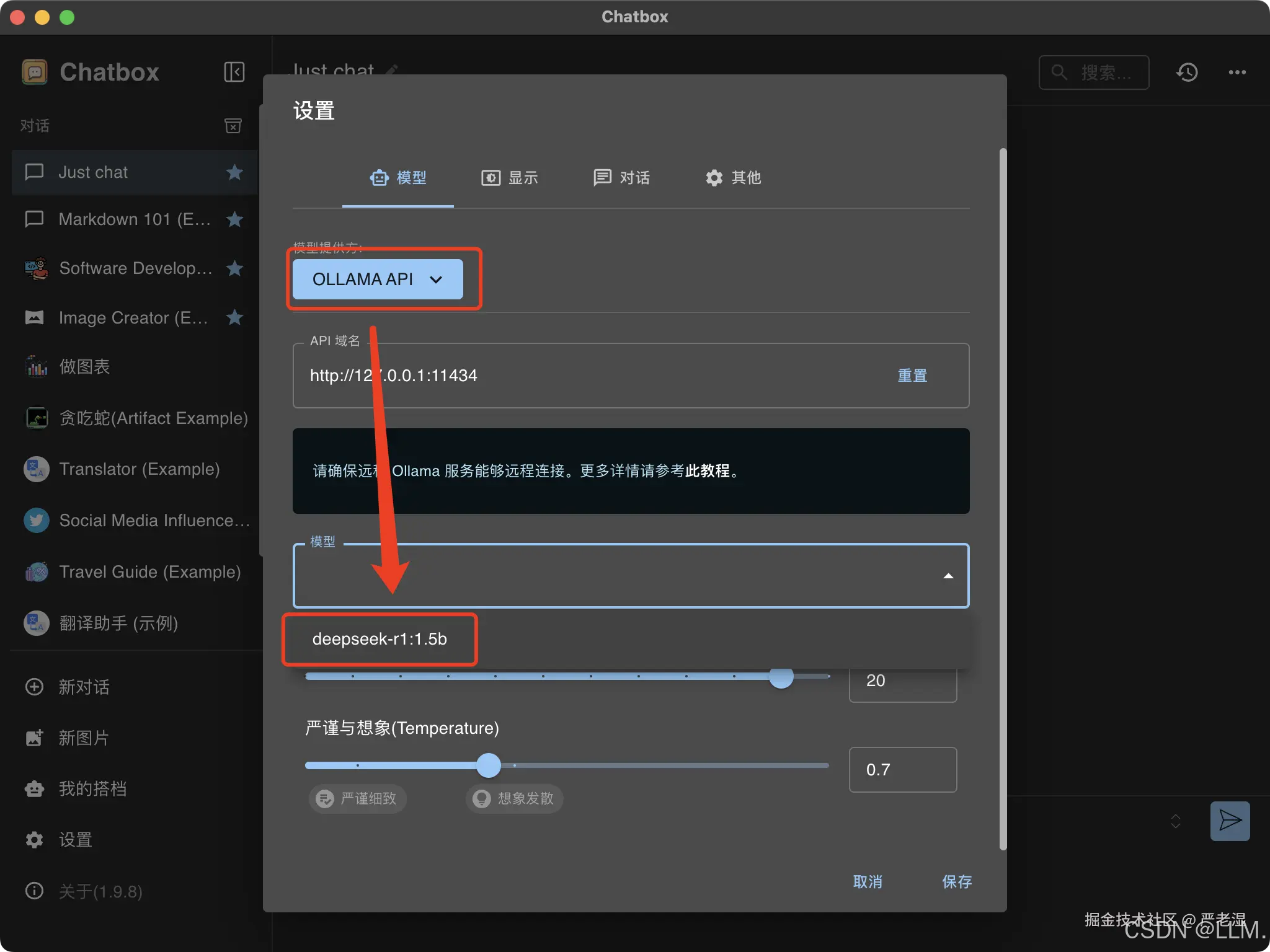The width and height of the screenshot is (1270, 952).
Task: Open chat history clock icon
Action: [x=1186, y=73]
